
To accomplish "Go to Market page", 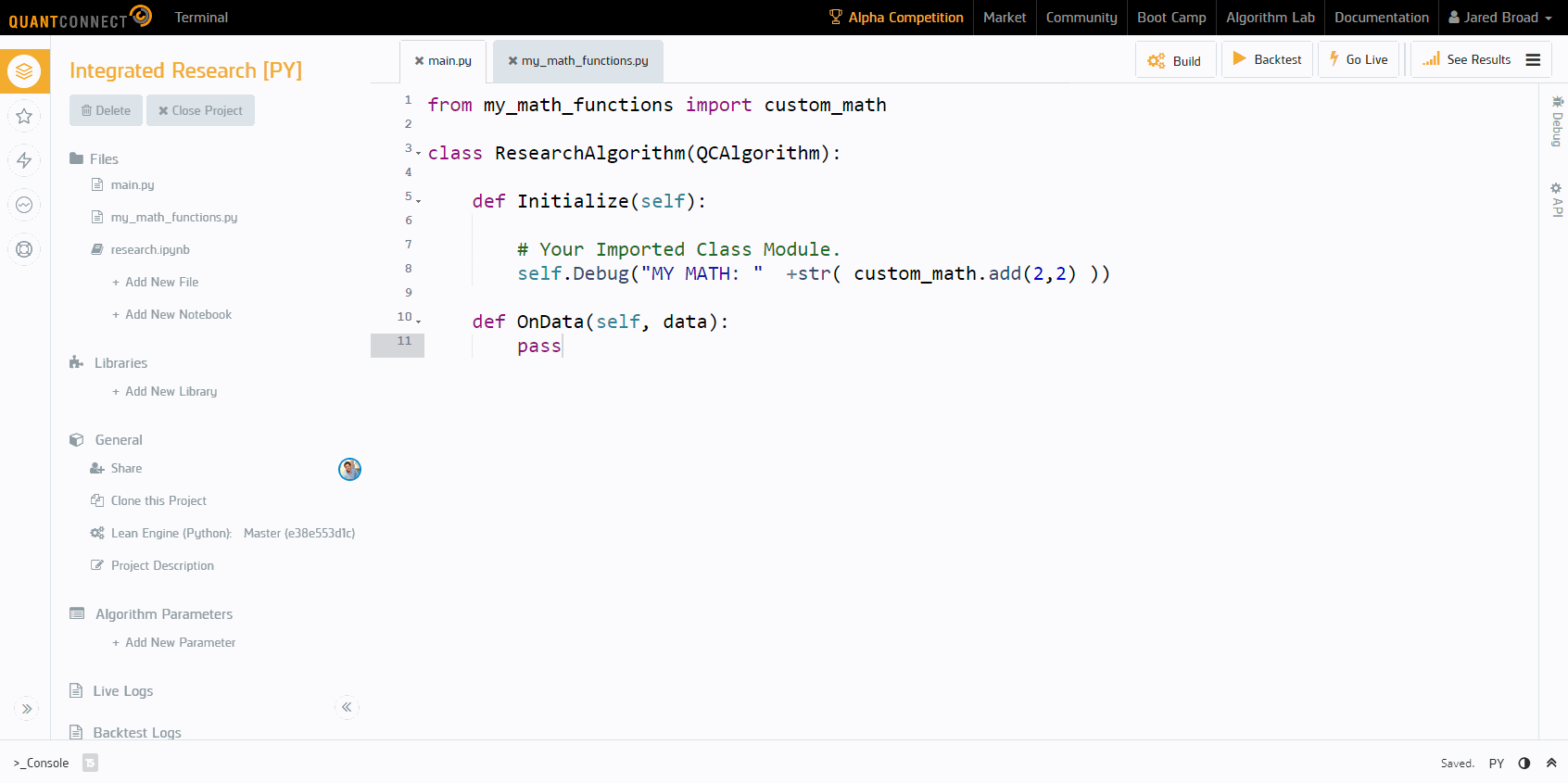I will pos(1005,18).
